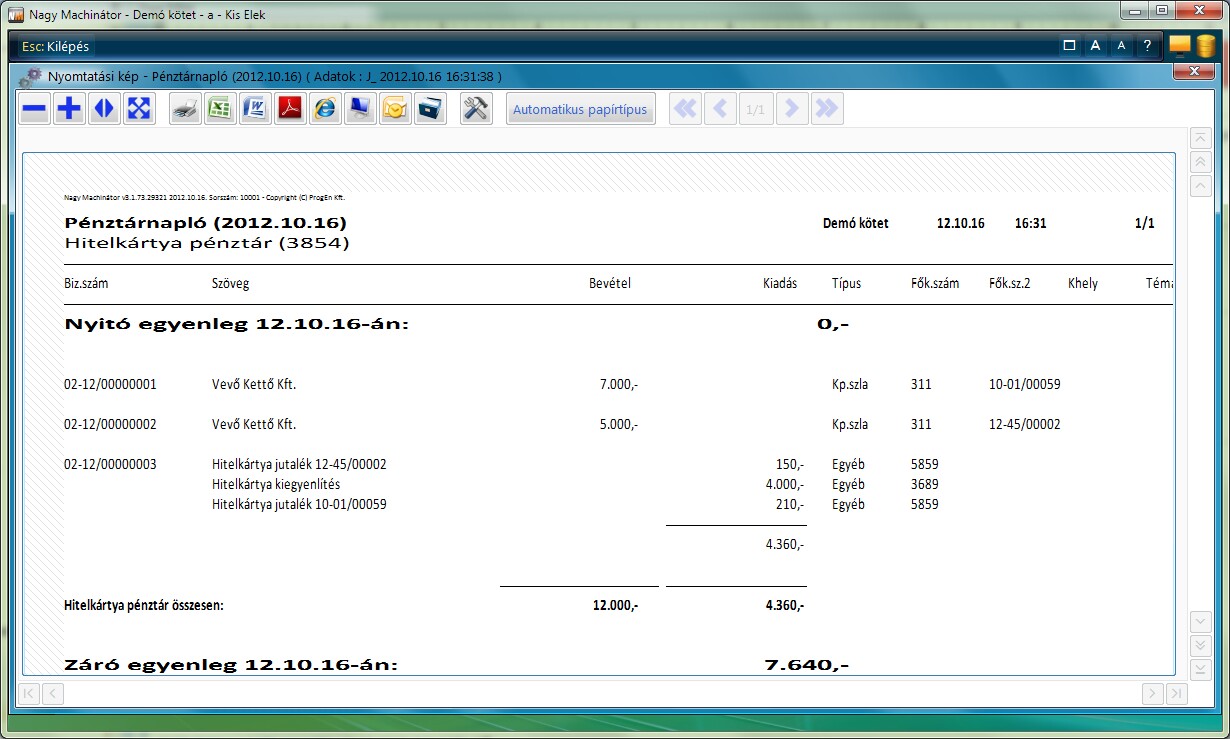Open print settings with tools icon

click(x=476, y=109)
